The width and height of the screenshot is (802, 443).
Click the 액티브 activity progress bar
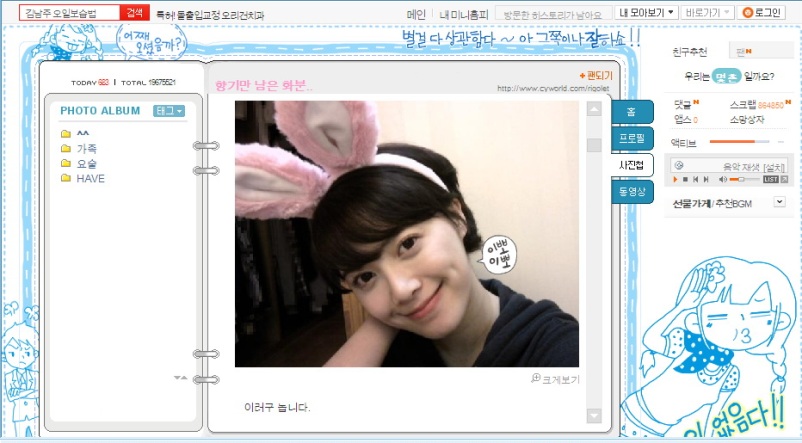pyautogui.click(x=739, y=141)
